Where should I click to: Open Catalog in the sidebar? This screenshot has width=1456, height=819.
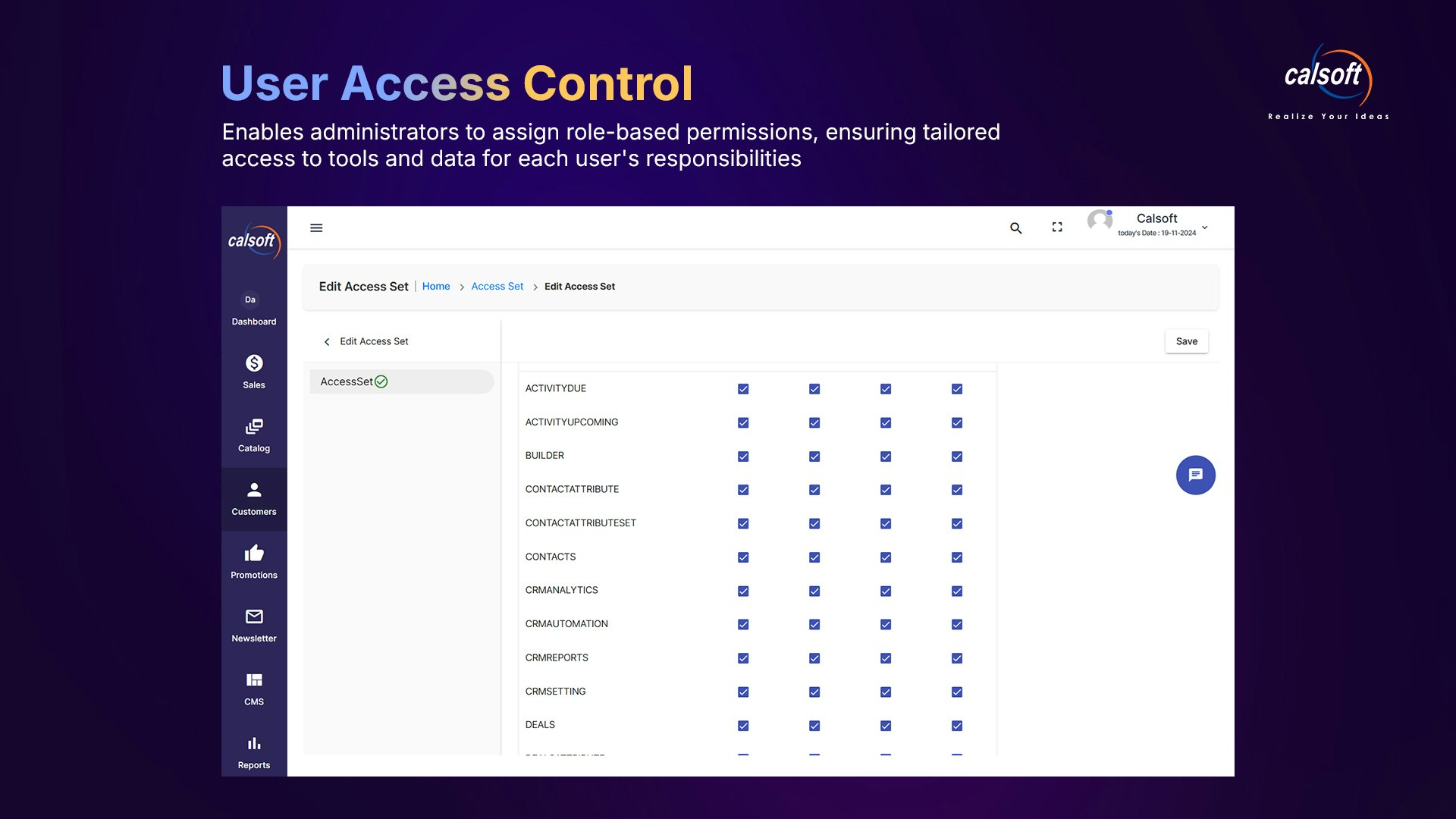[x=254, y=436]
